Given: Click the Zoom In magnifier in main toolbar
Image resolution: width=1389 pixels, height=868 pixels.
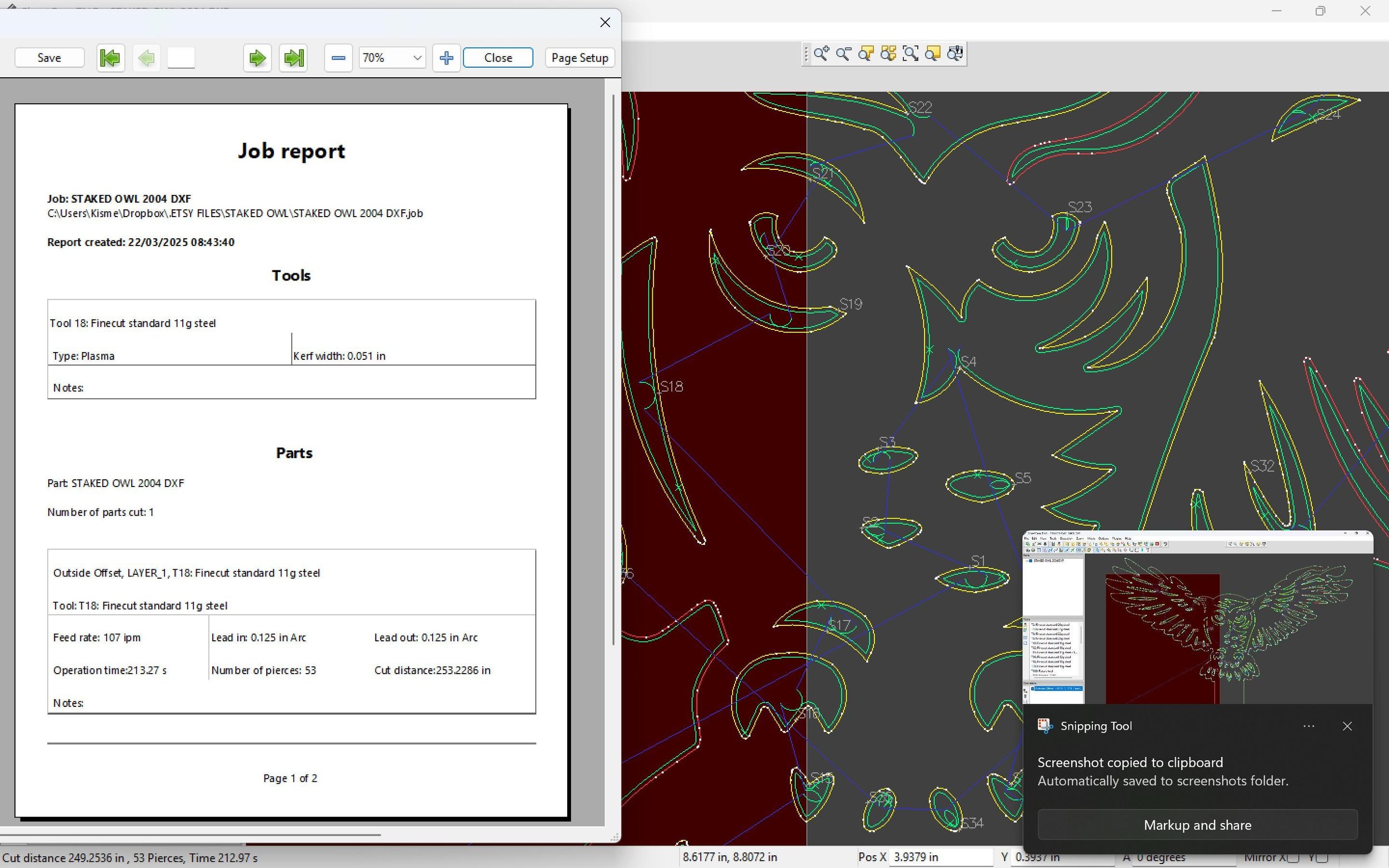Looking at the screenshot, I should click(x=821, y=54).
